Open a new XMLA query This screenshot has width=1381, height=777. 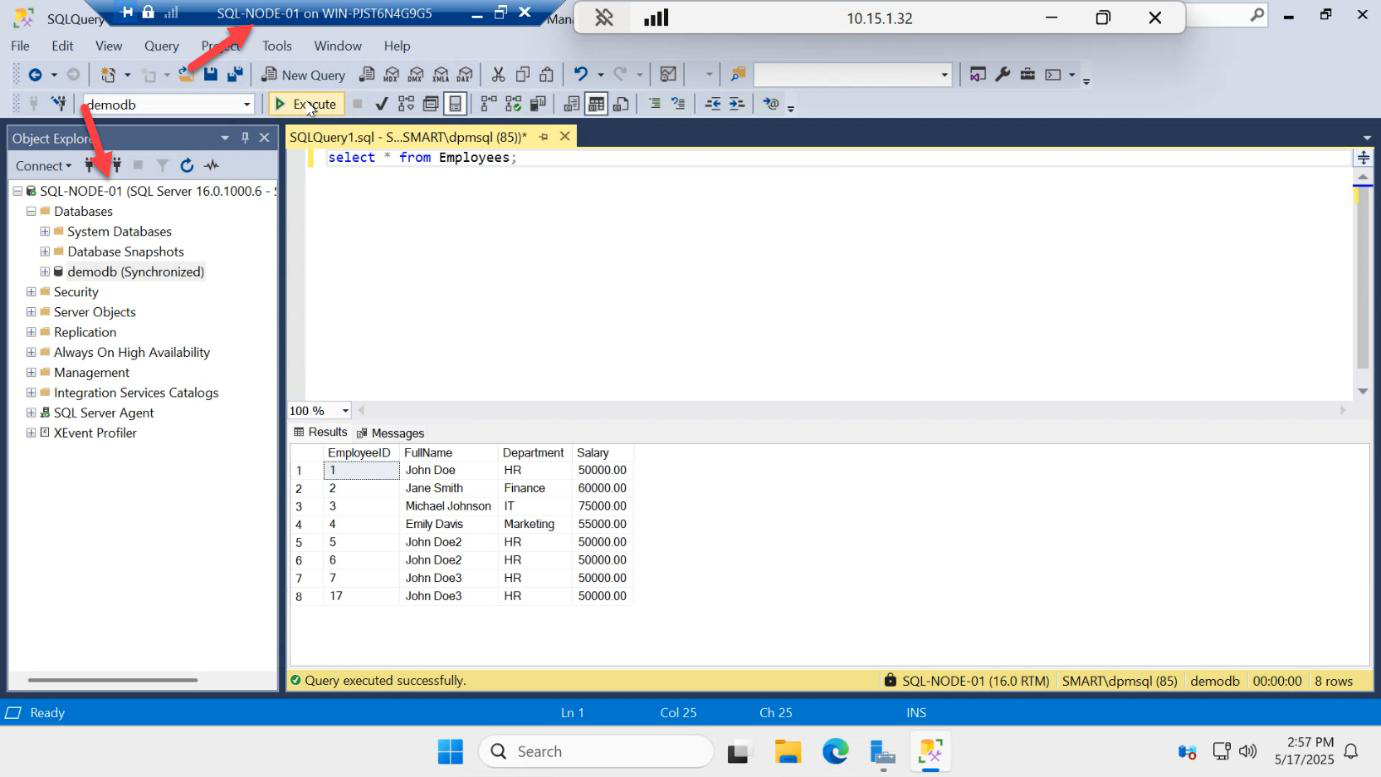[439, 75]
